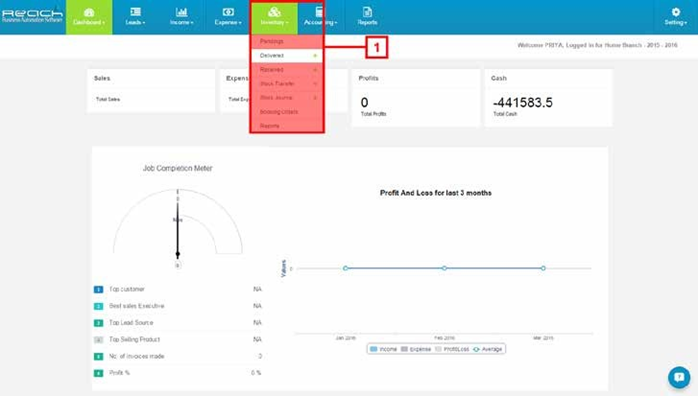Viewport: 698px width, 396px height.
Task: Open the Accounting dropdown menu
Action: (x=320, y=17)
